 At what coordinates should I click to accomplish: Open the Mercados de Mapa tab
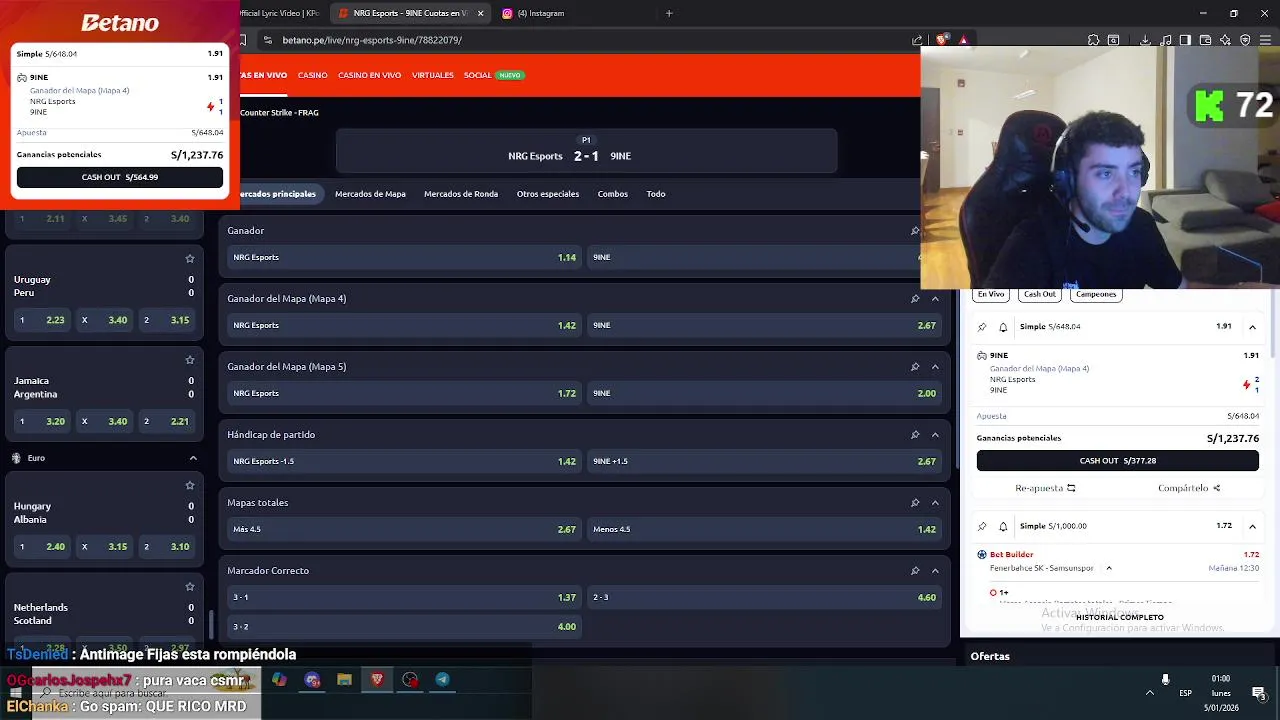[370, 194]
